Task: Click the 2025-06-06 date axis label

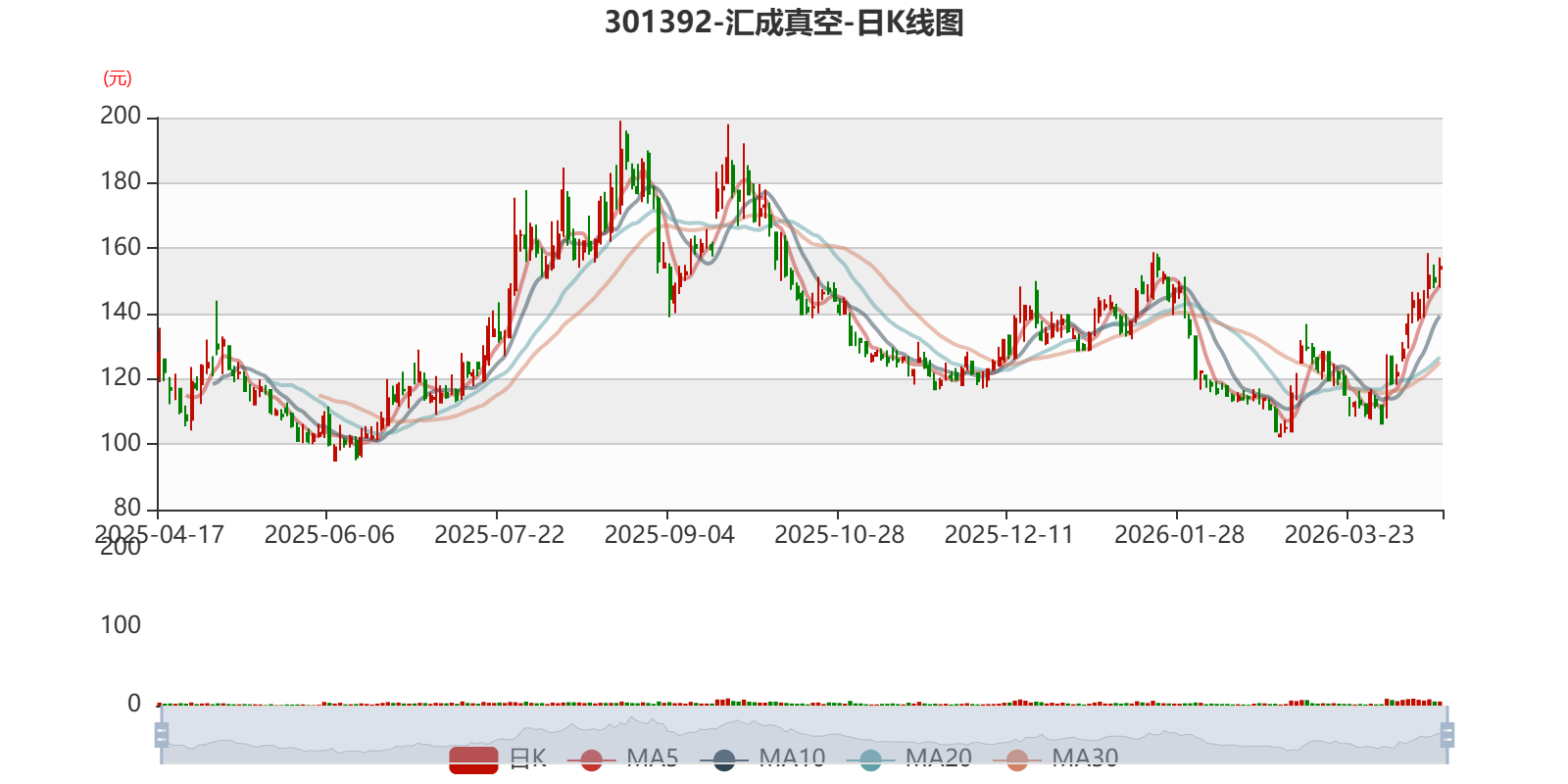Action: 329,535
